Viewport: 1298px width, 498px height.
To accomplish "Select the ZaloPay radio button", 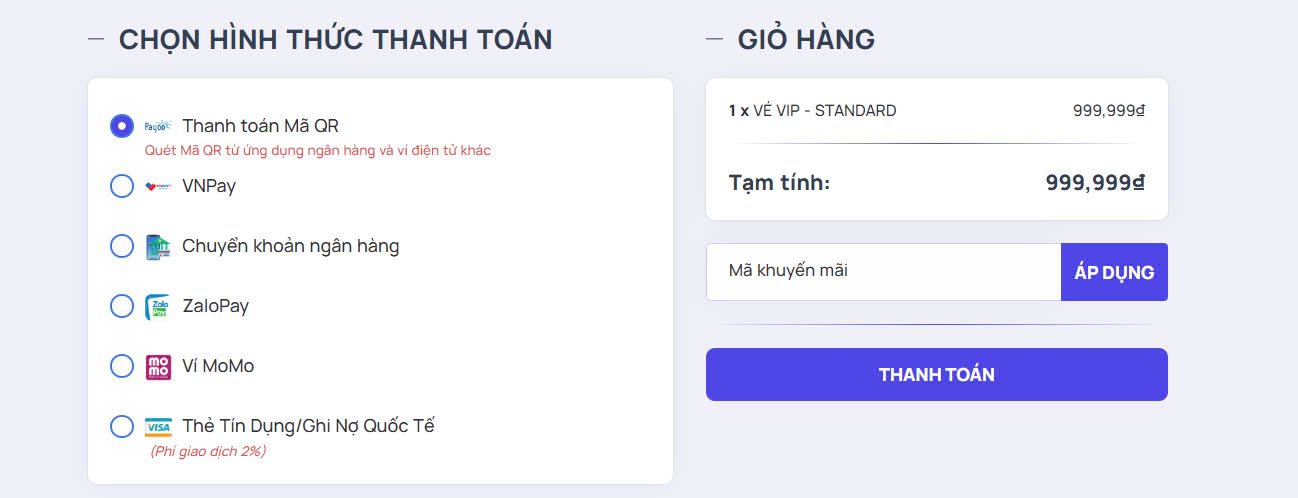I will [122, 306].
